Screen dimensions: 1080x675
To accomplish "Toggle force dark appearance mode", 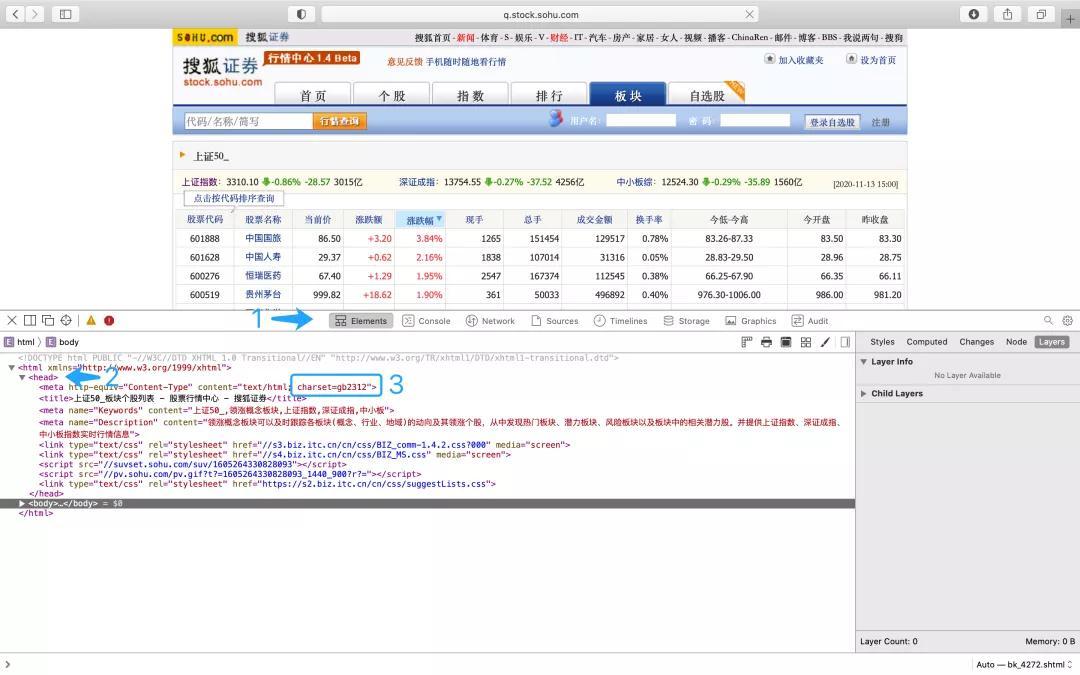I will [x=786, y=342].
